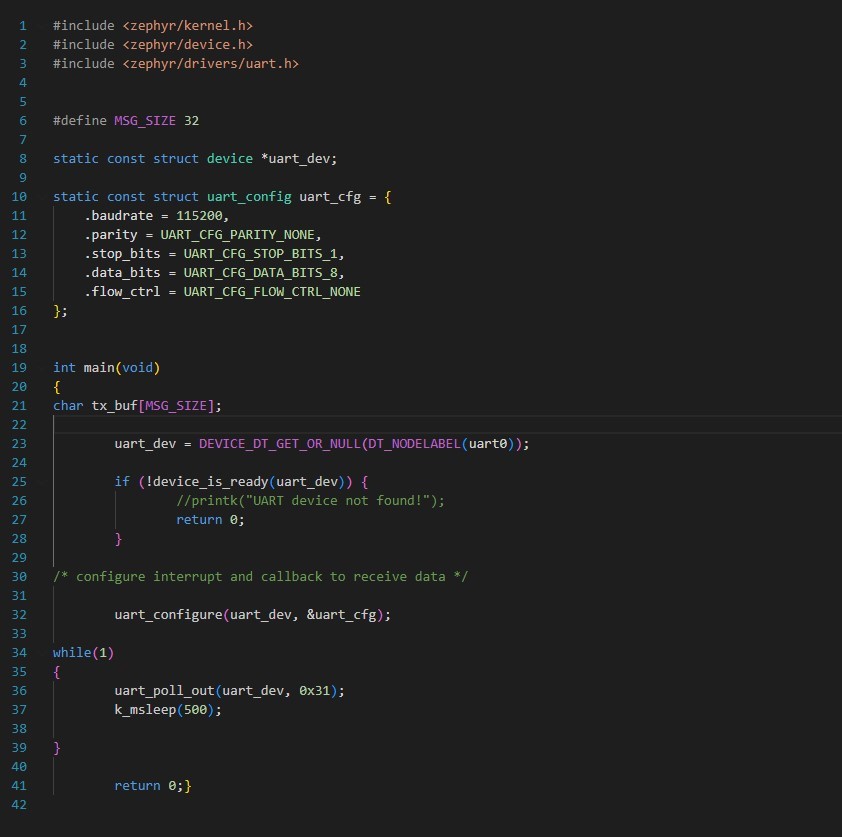The image size is (842, 837).
Task: Click the closing }; of the uart_cfg struct
Action: point(60,311)
